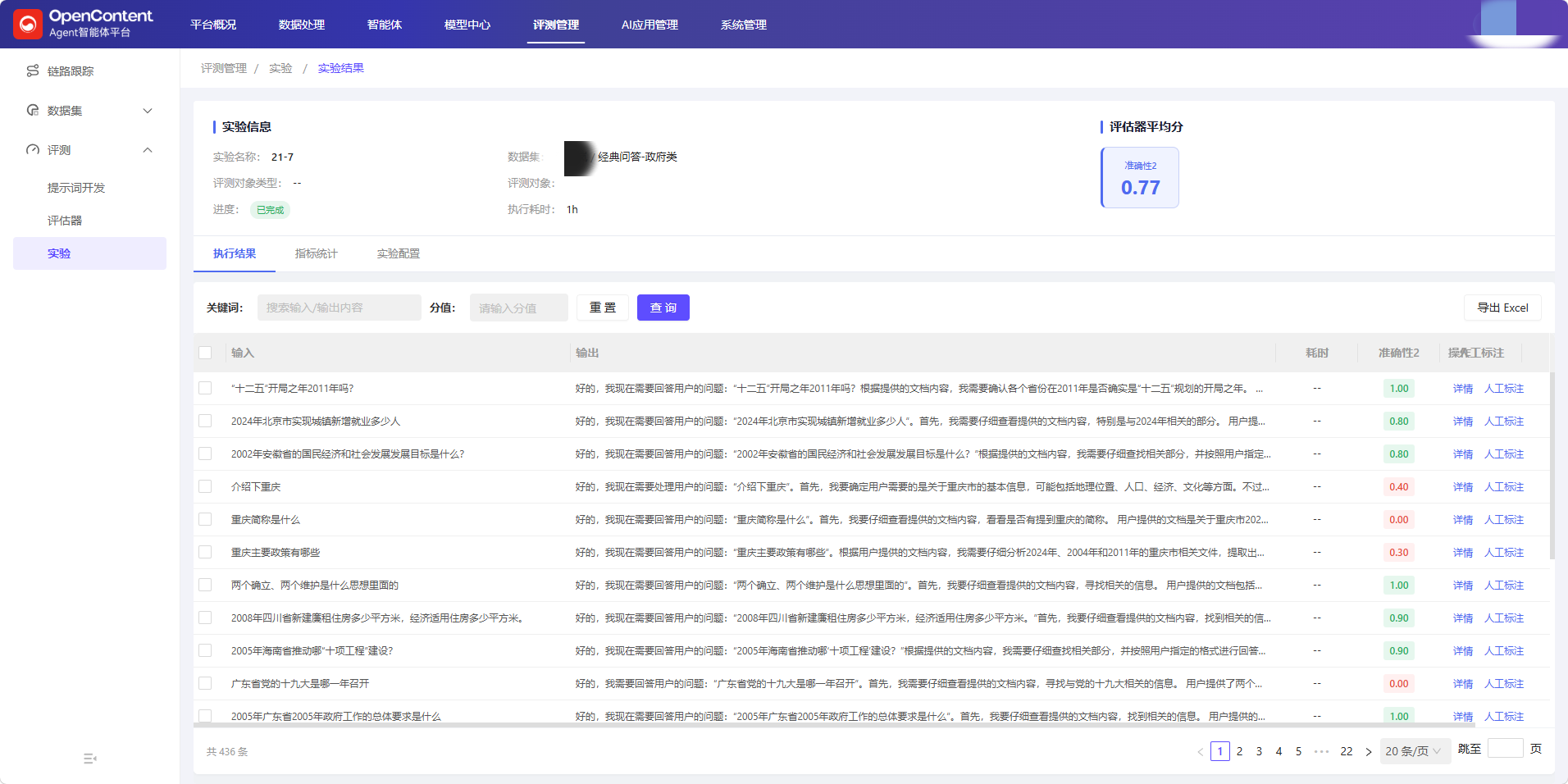Toggle the select-all checkbox in table header
Viewport: 1568px width, 784px height.
(x=205, y=353)
